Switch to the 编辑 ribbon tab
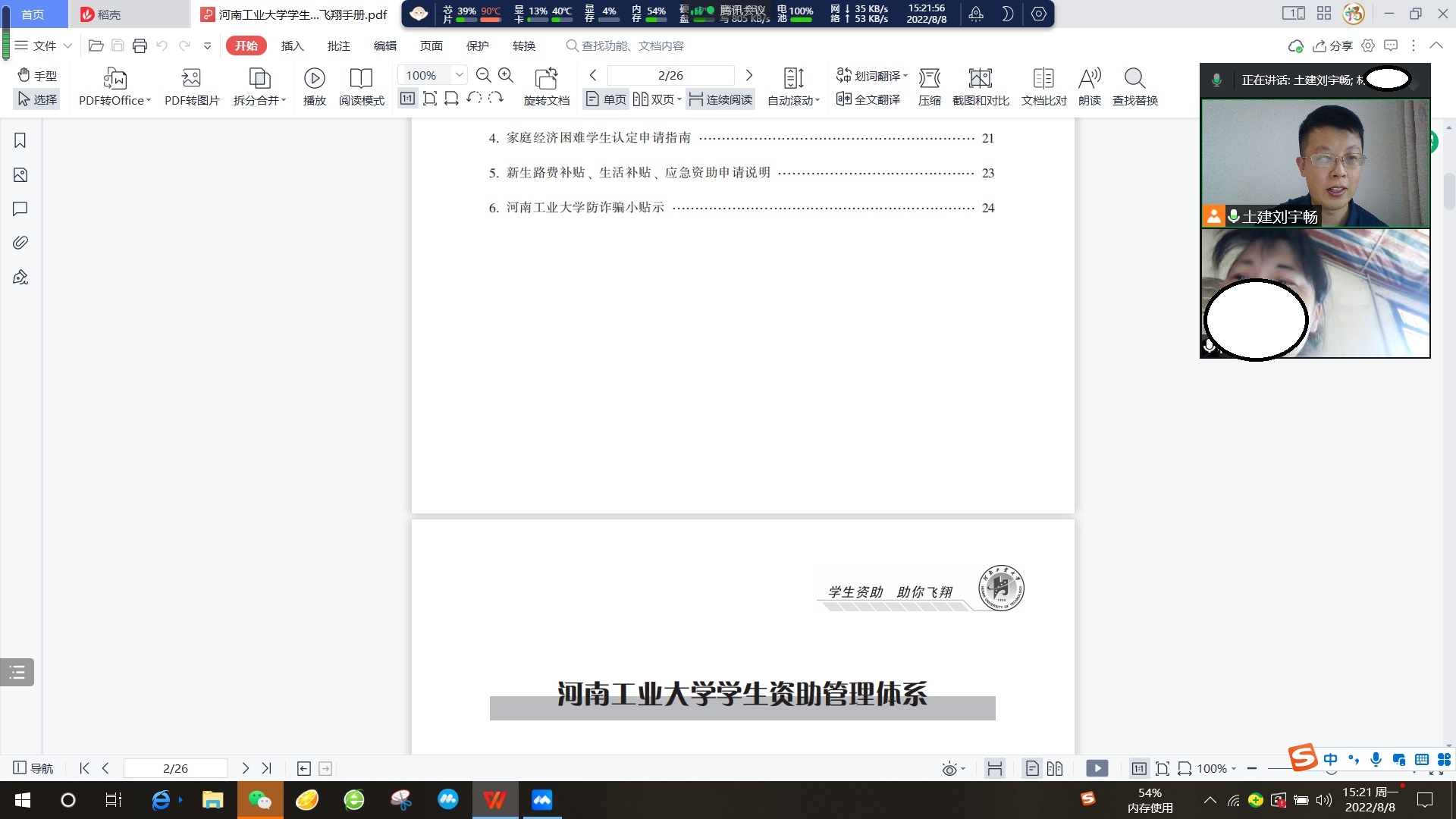The height and width of the screenshot is (819, 1456). pos(385,45)
